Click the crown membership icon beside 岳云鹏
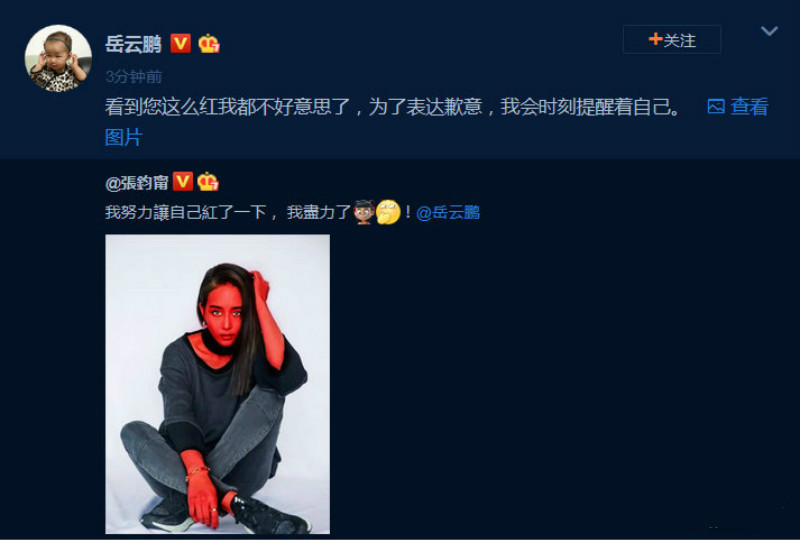Image resolution: width=800 pixels, height=540 pixels. [x=209, y=43]
